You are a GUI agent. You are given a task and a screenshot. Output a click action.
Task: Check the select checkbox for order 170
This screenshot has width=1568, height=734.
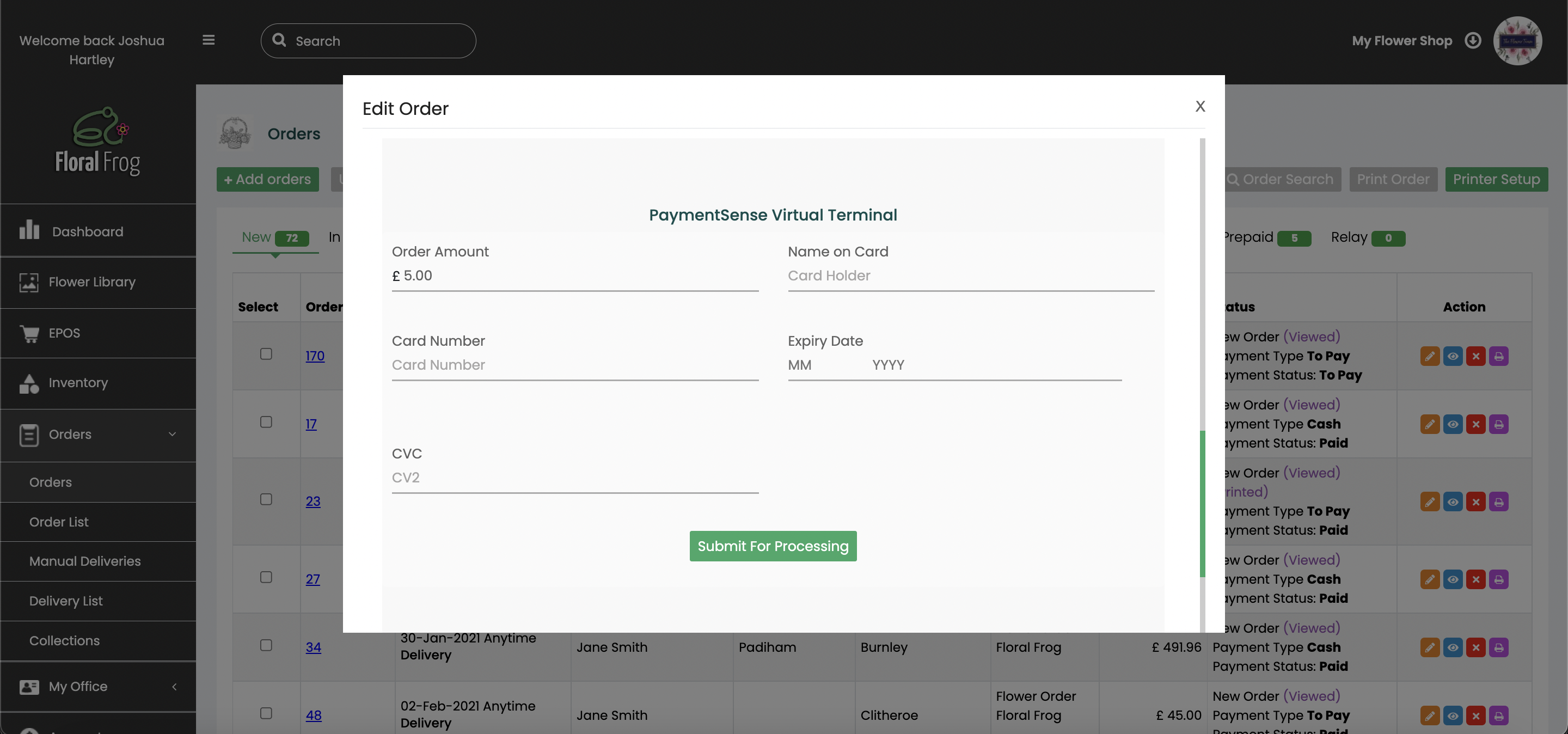265,355
